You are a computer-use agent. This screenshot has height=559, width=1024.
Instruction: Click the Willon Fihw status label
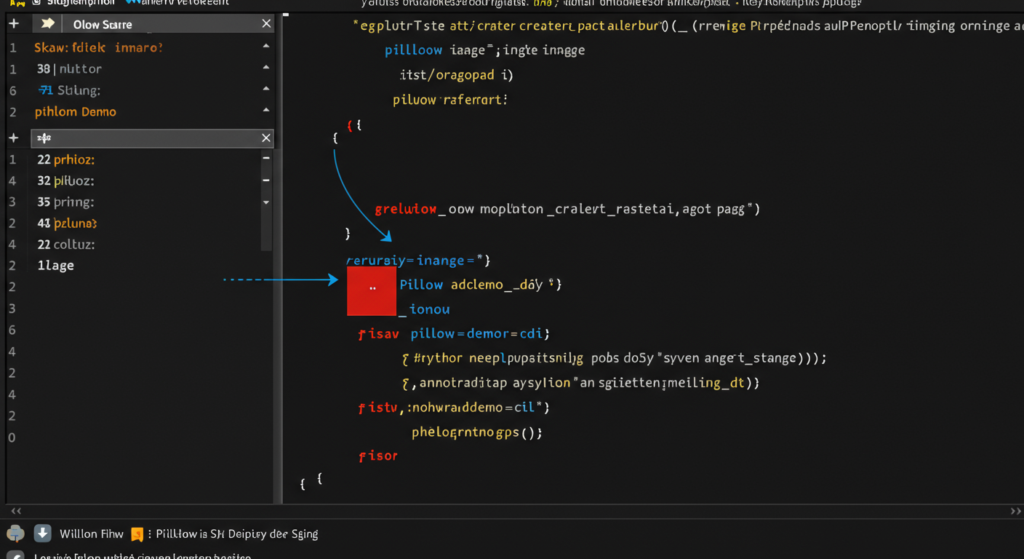pos(91,534)
